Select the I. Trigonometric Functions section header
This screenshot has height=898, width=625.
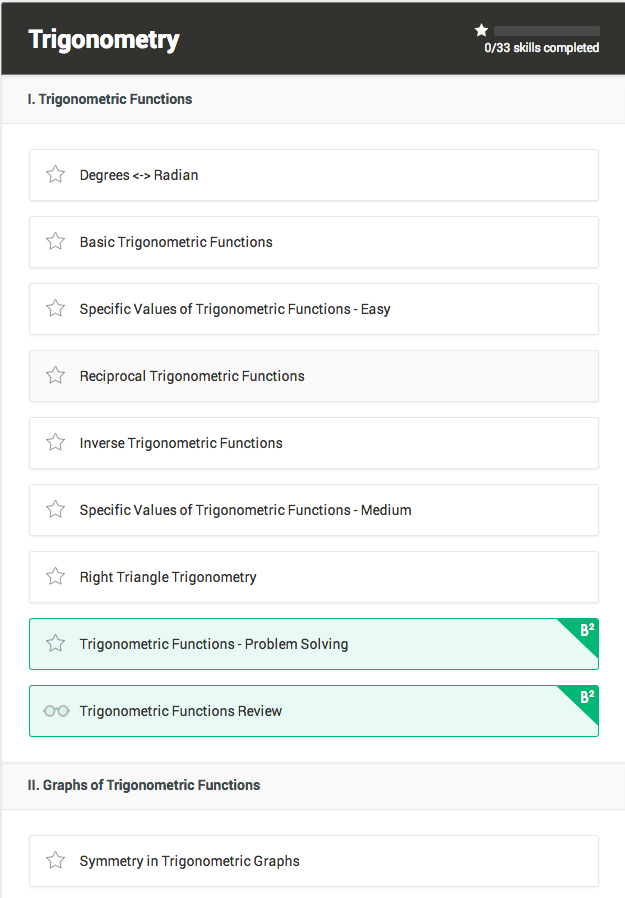[109, 99]
